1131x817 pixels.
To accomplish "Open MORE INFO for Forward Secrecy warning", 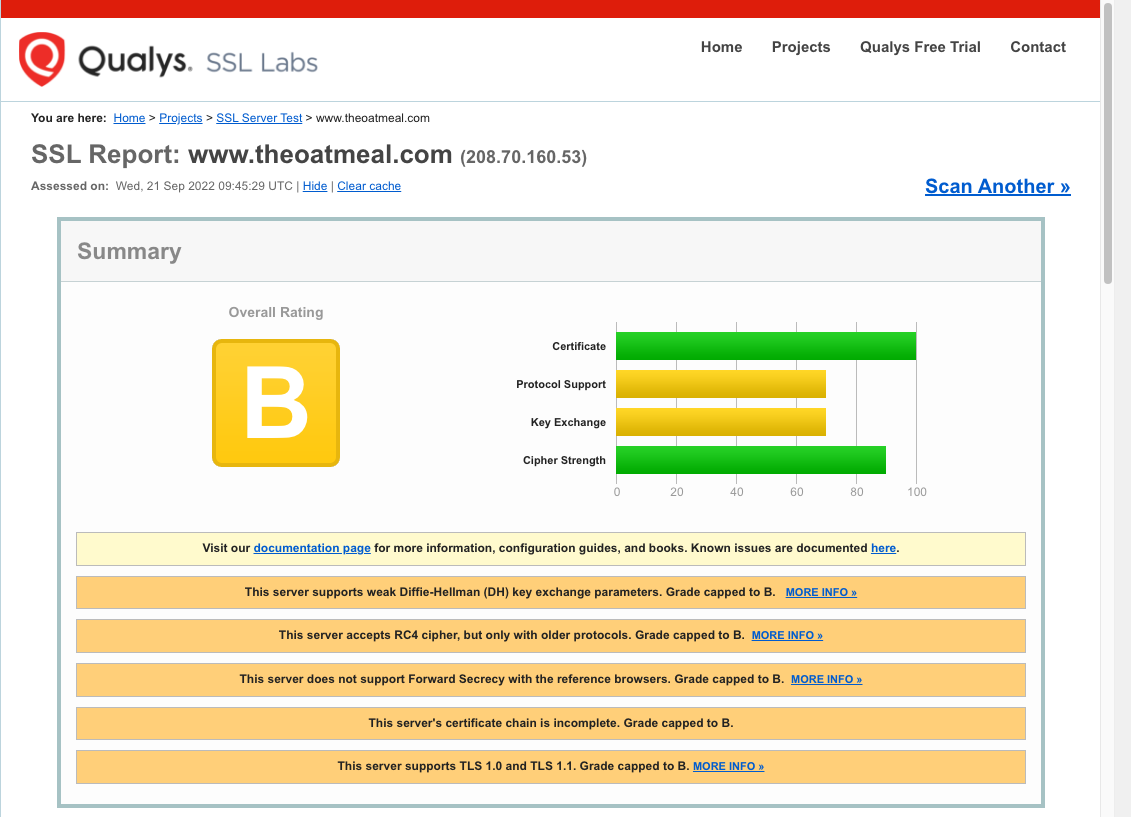I will (x=826, y=679).
